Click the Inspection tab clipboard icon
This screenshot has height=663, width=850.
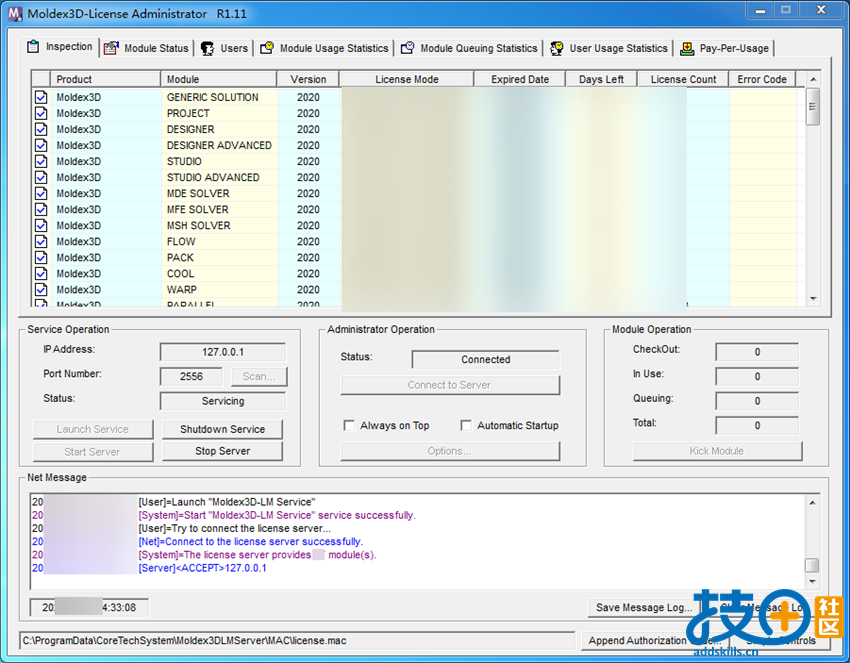tap(33, 47)
